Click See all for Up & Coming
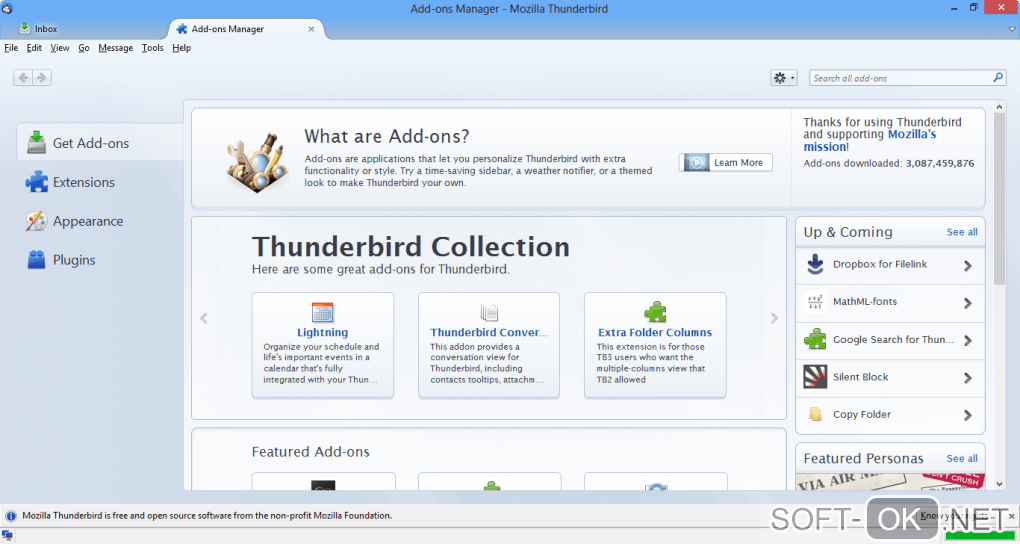Screen dimensions: 1020x544 [961, 232]
